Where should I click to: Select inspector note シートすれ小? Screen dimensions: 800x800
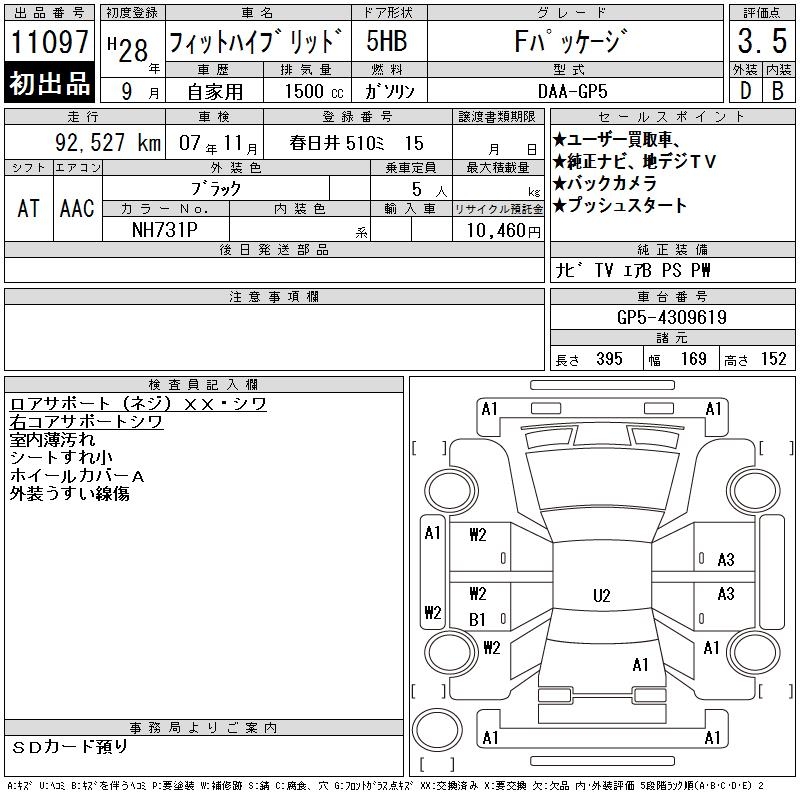61,457
